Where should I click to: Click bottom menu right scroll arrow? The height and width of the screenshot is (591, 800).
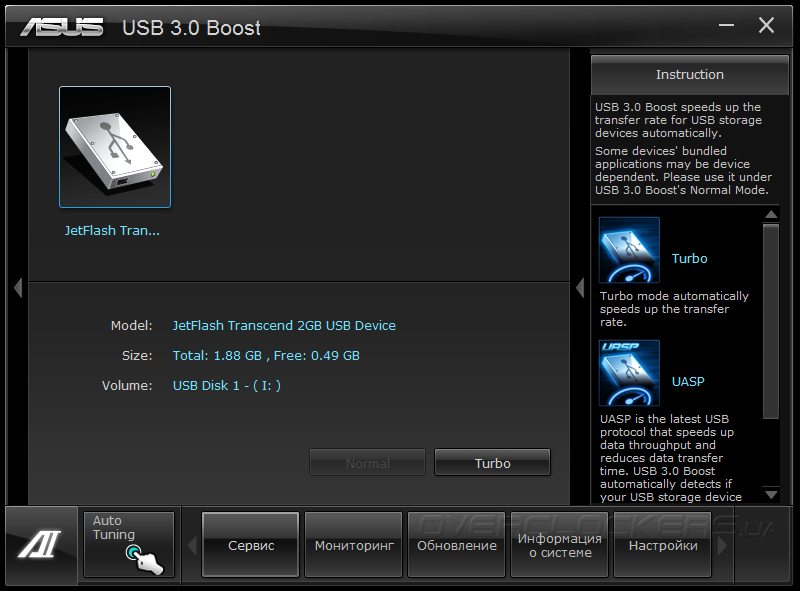pyautogui.click(x=722, y=545)
